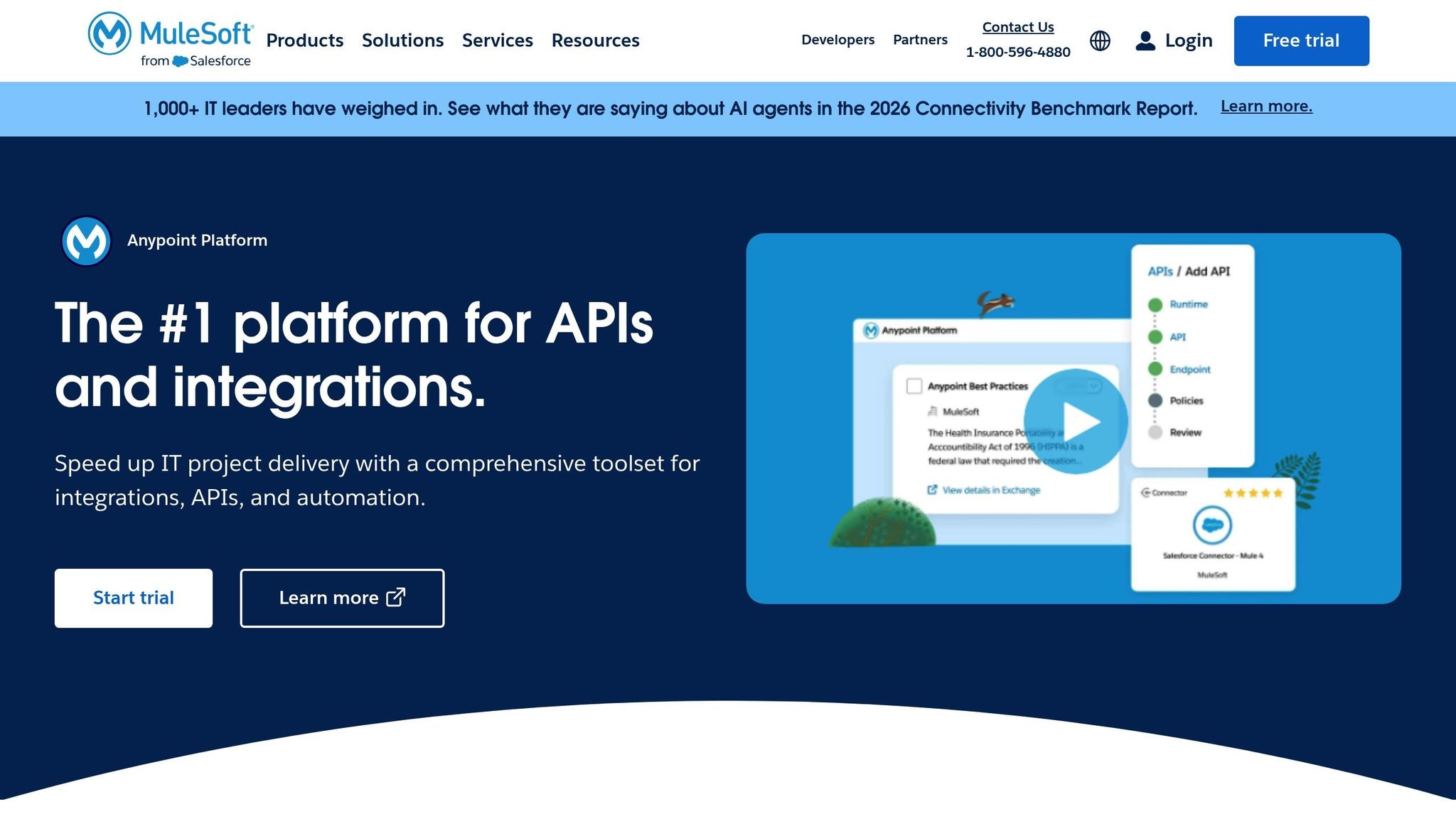Click the Contact Us link
The width and height of the screenshot is (1456, 819).
1017,27
